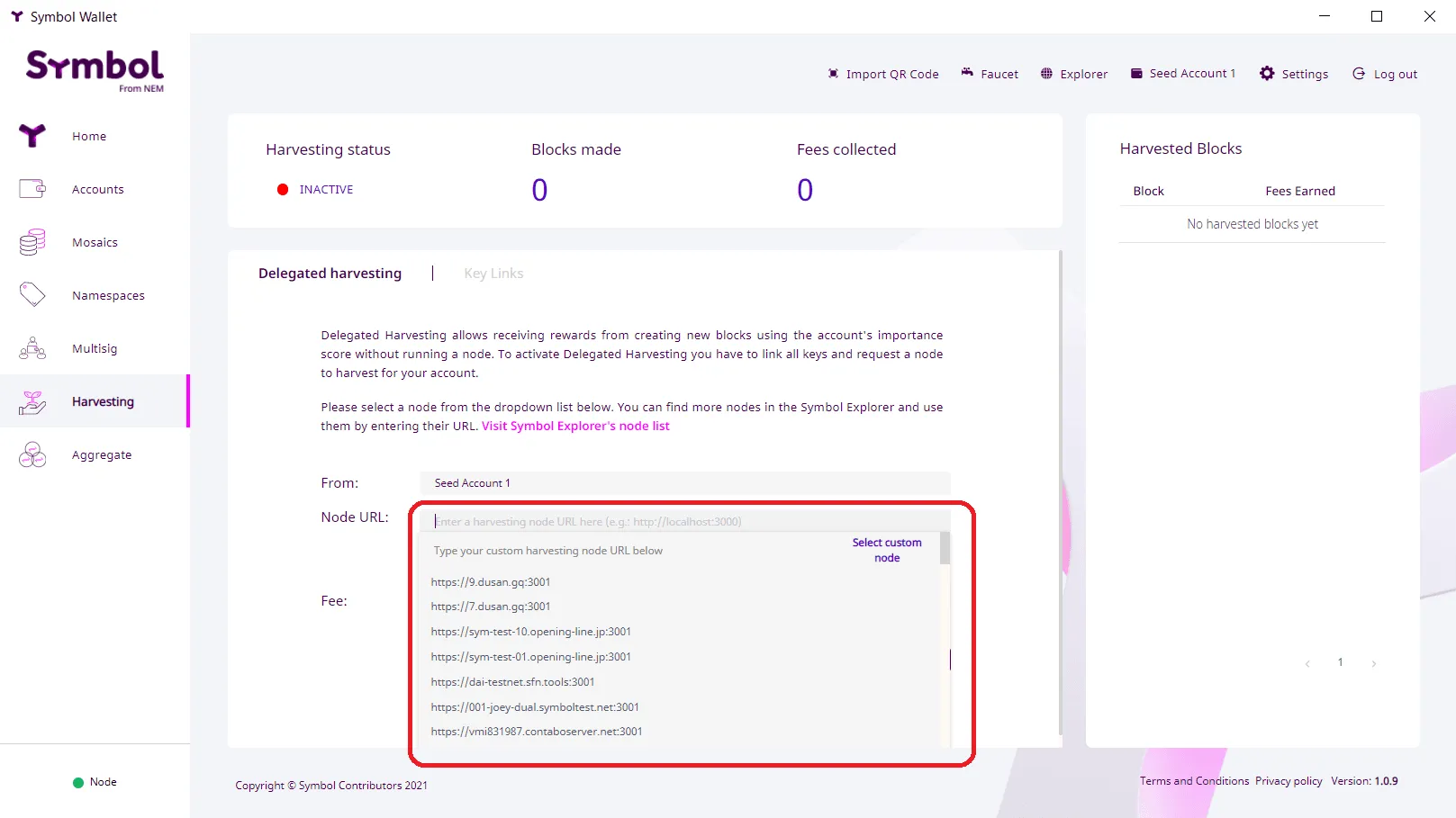This screenshot has height=818, width=1456.
Task: Focus the harvesting node URL input field
Action: 684,522
